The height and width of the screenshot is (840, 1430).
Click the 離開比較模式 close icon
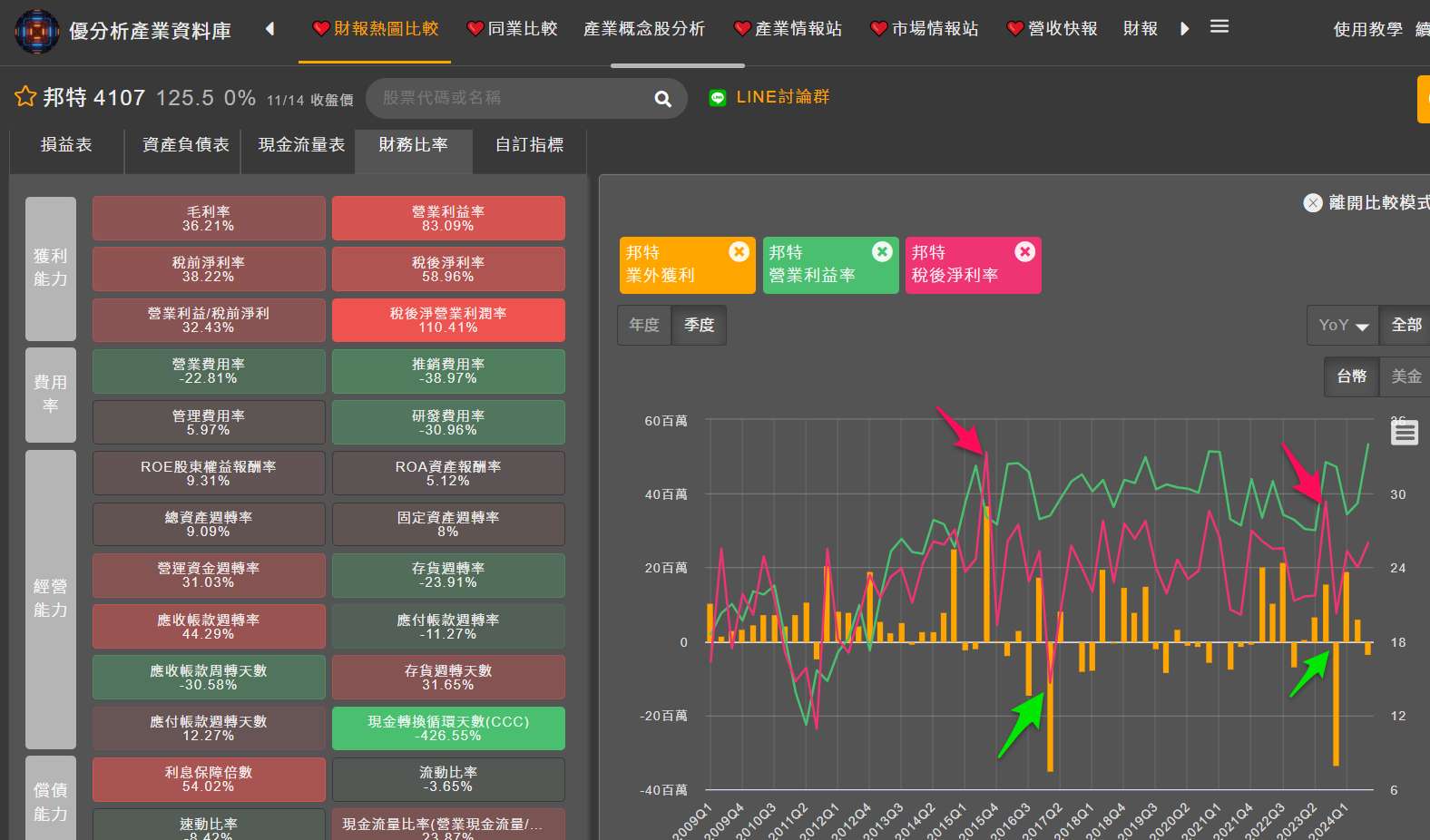(x=1313, y=203)
